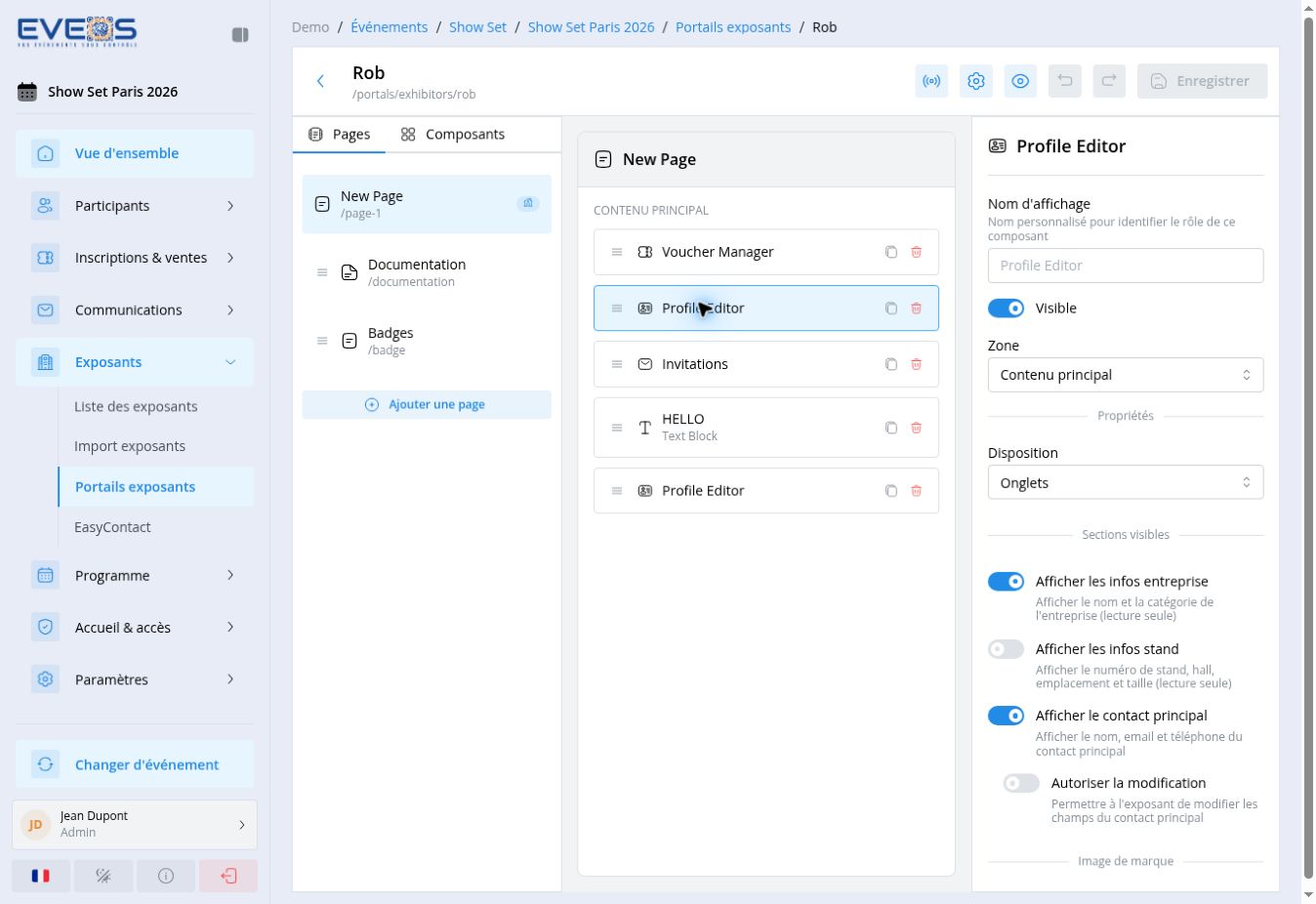Switch to the Pages tab
The image size is (1316, 904).
click(339, 135)
